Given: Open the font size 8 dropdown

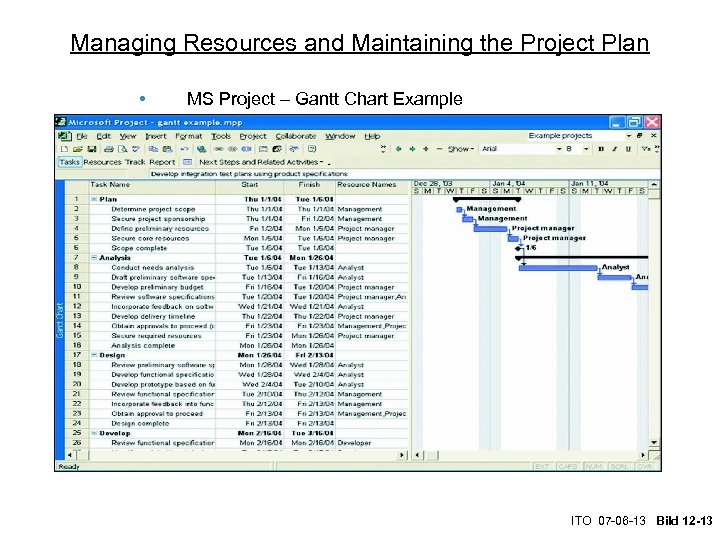Looking at the screenshot, I should pos(585,149).
